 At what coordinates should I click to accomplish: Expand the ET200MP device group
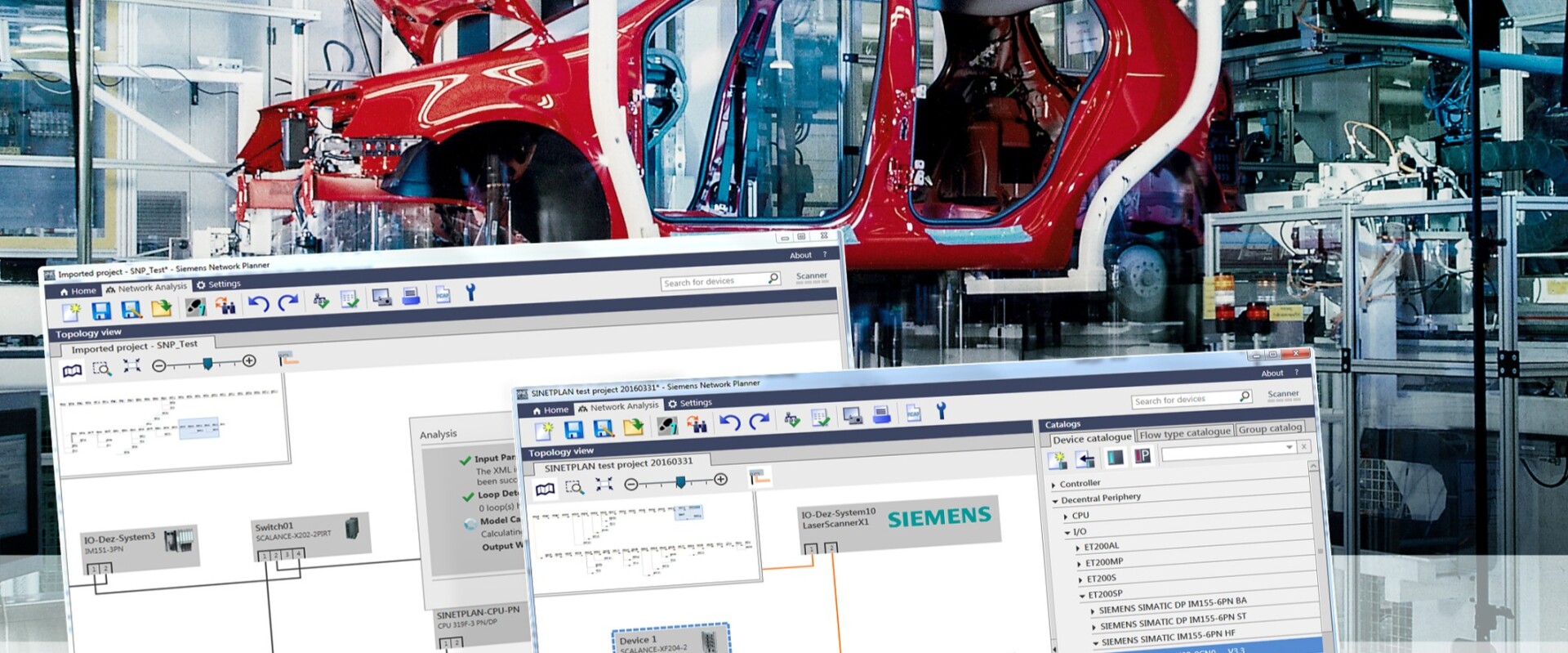click(1079, 564)
